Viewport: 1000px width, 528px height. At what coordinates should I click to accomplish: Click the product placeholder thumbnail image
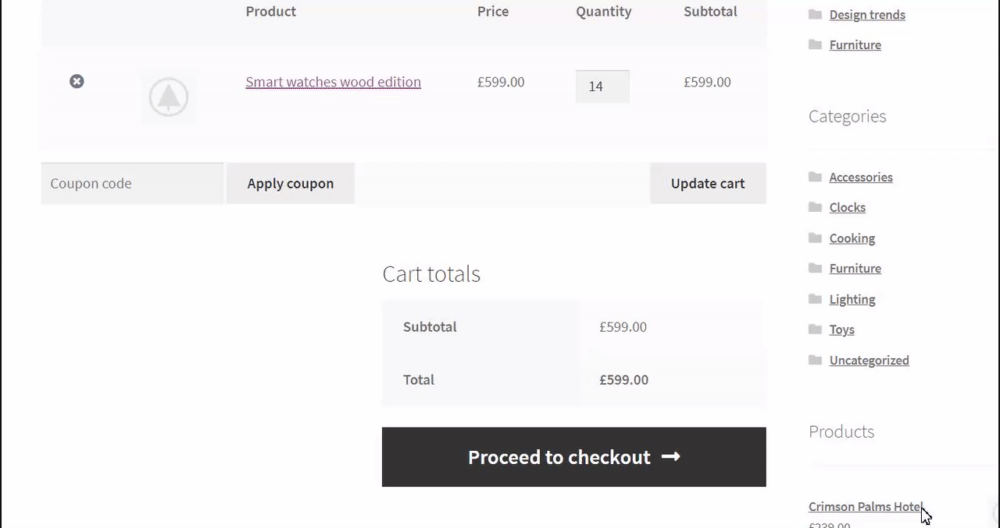(168, 97)
